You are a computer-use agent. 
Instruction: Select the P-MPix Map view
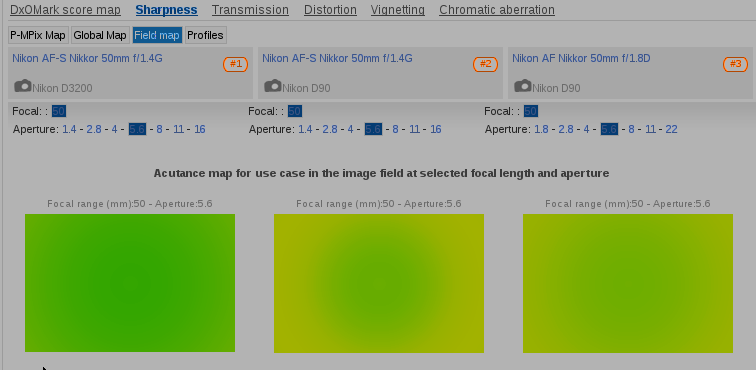coord(38,35)
